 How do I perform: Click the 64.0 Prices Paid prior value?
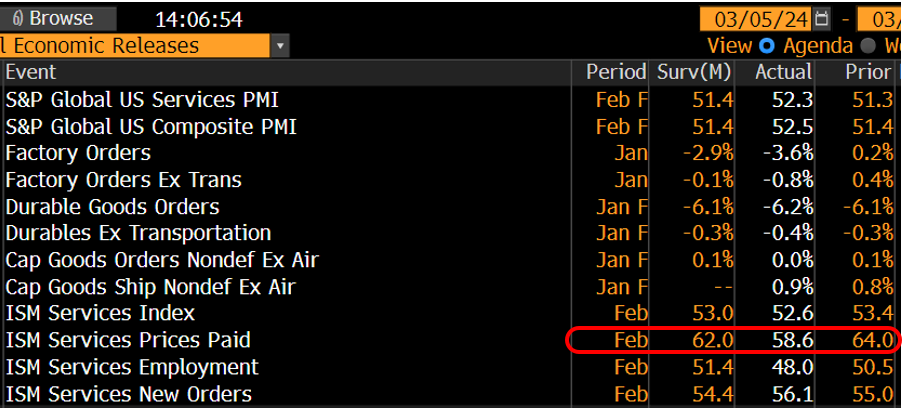tap(872, 340)
